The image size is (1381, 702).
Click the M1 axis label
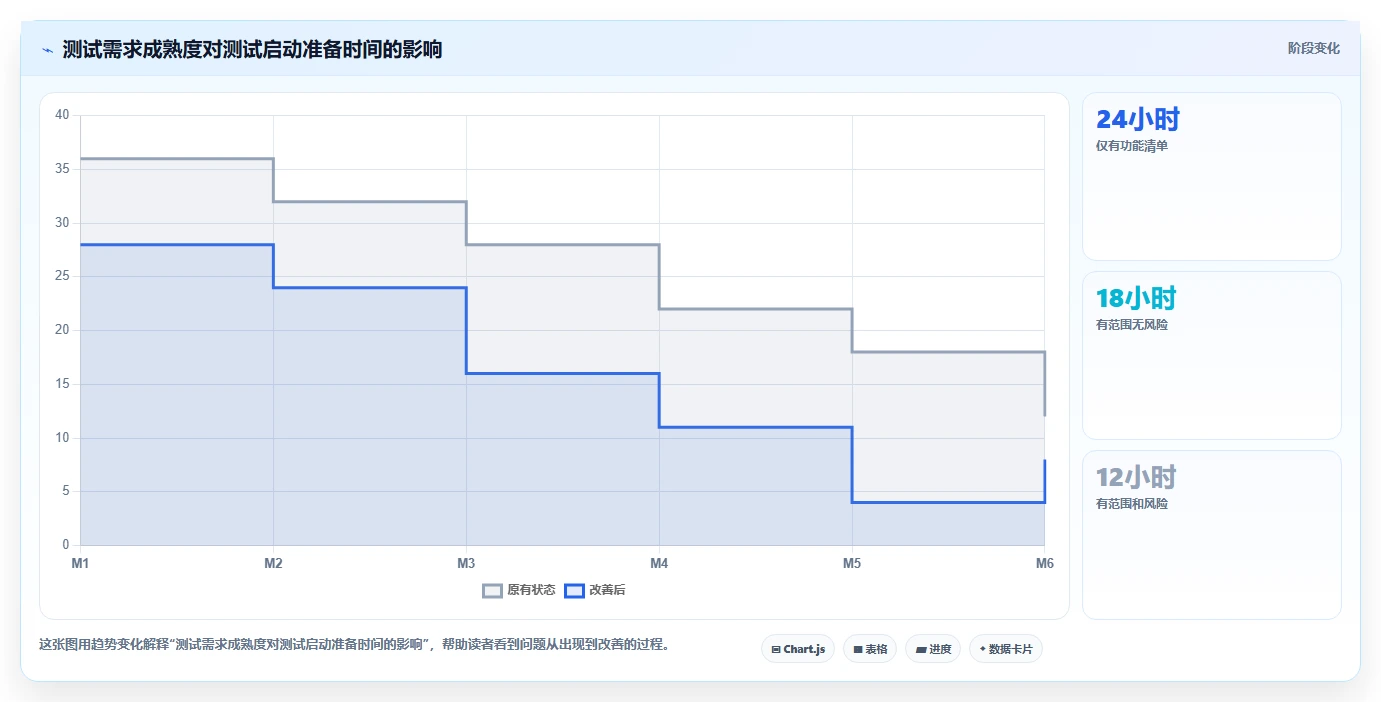pyautogui.click(x=80, y=564)
